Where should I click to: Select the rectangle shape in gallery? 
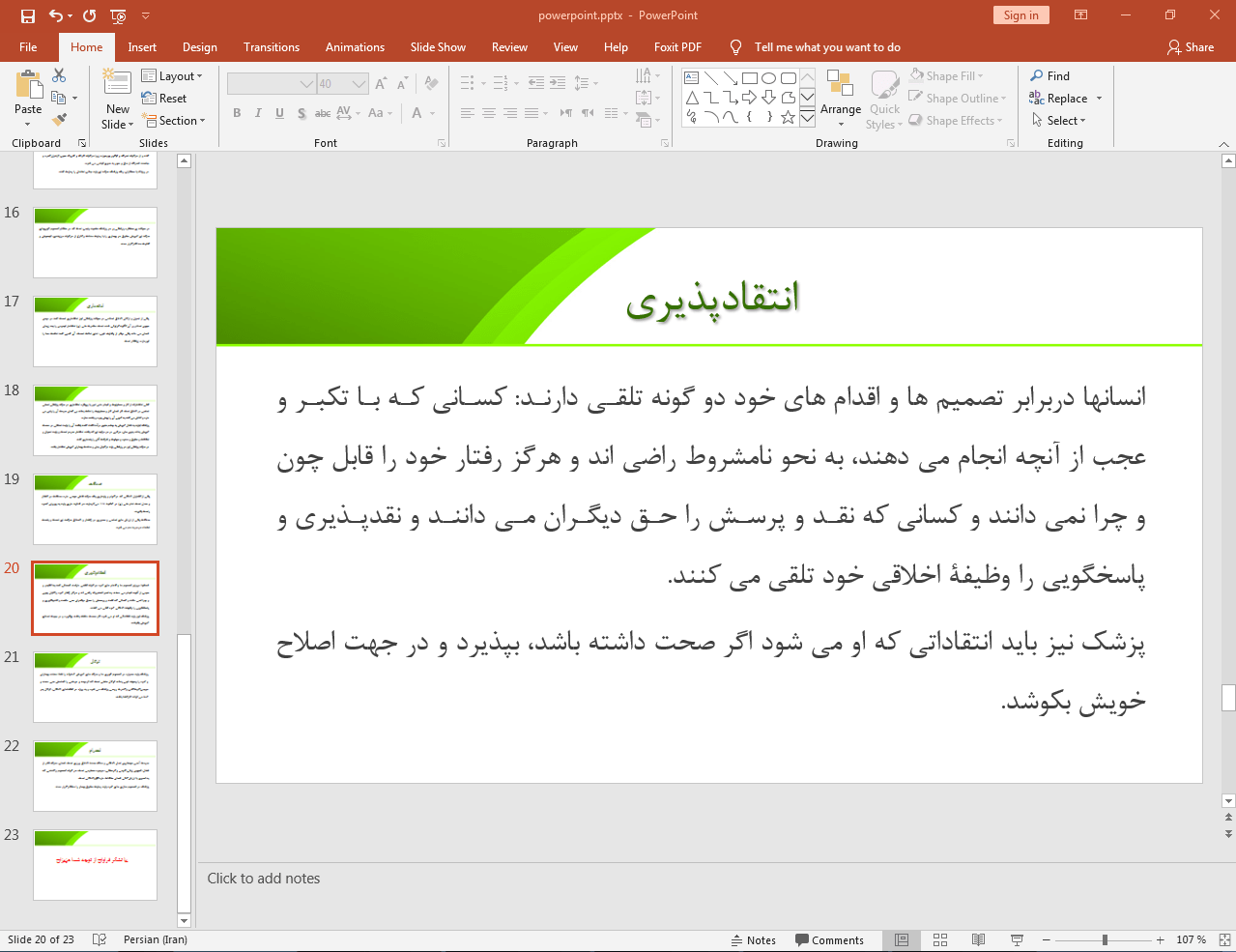click(x=749, y=78)
